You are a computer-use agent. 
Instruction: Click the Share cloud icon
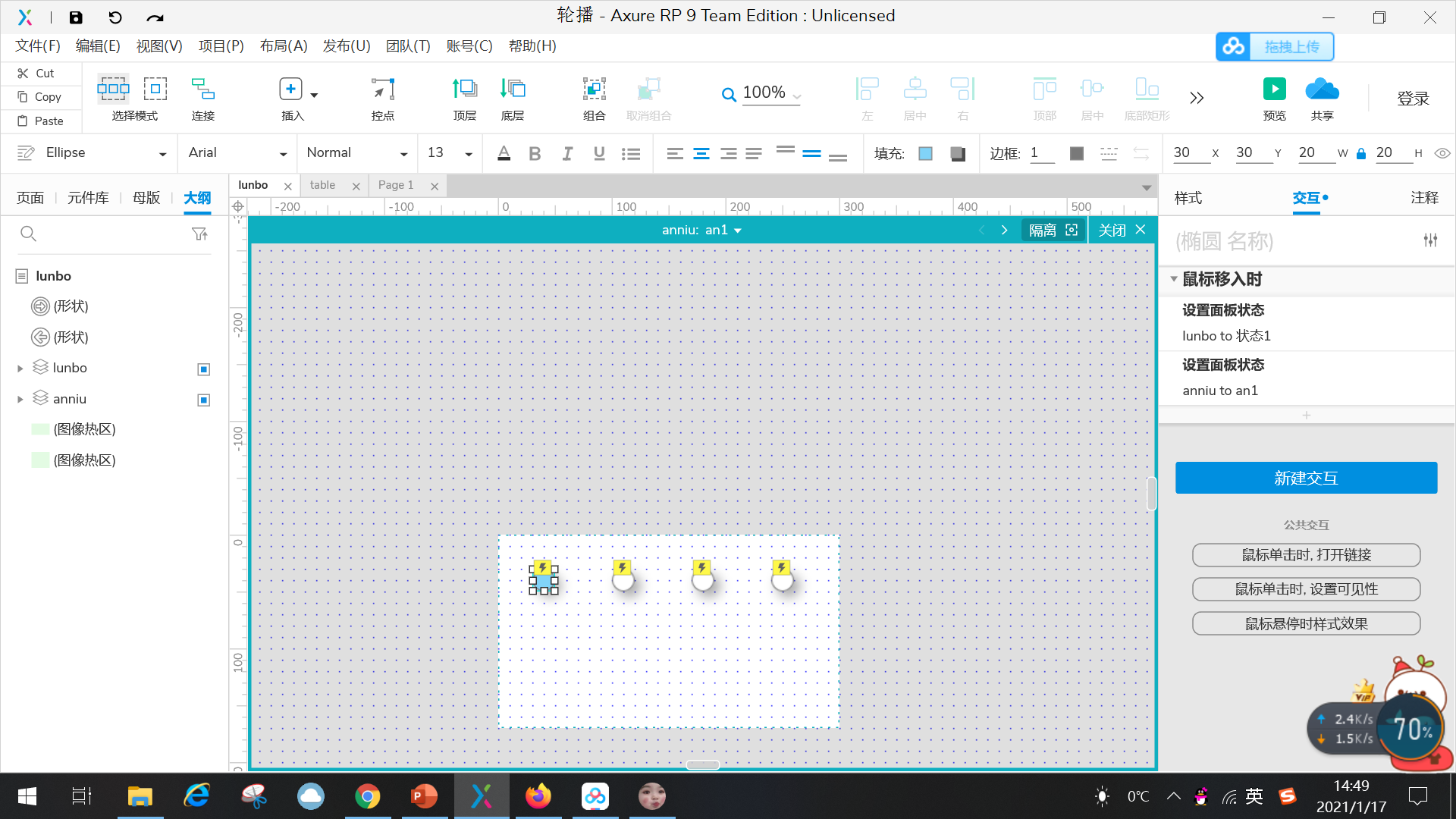pos(1322,89)
